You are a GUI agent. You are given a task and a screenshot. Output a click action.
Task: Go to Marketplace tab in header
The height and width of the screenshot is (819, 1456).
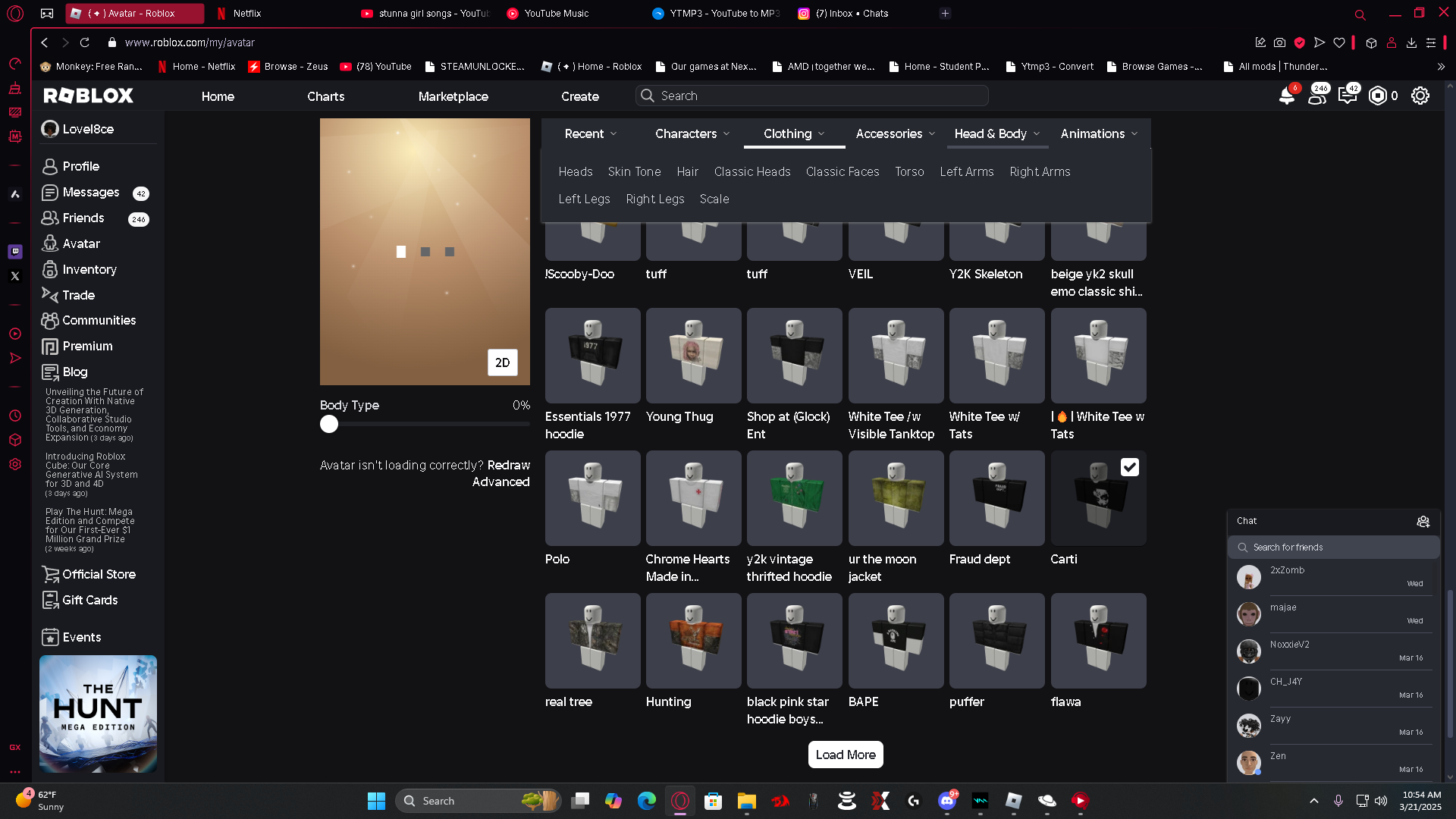coord(453,96)
